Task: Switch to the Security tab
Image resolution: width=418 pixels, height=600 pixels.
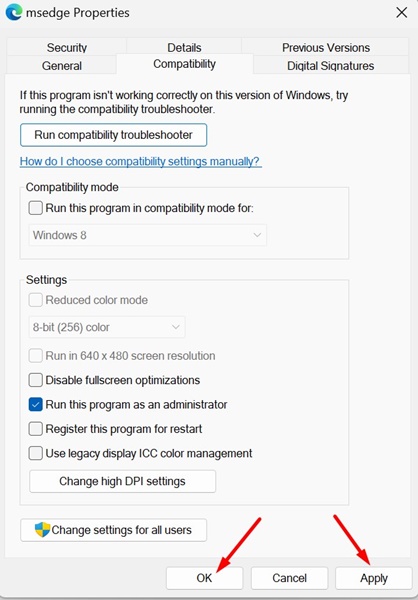Action: (67, 47)
